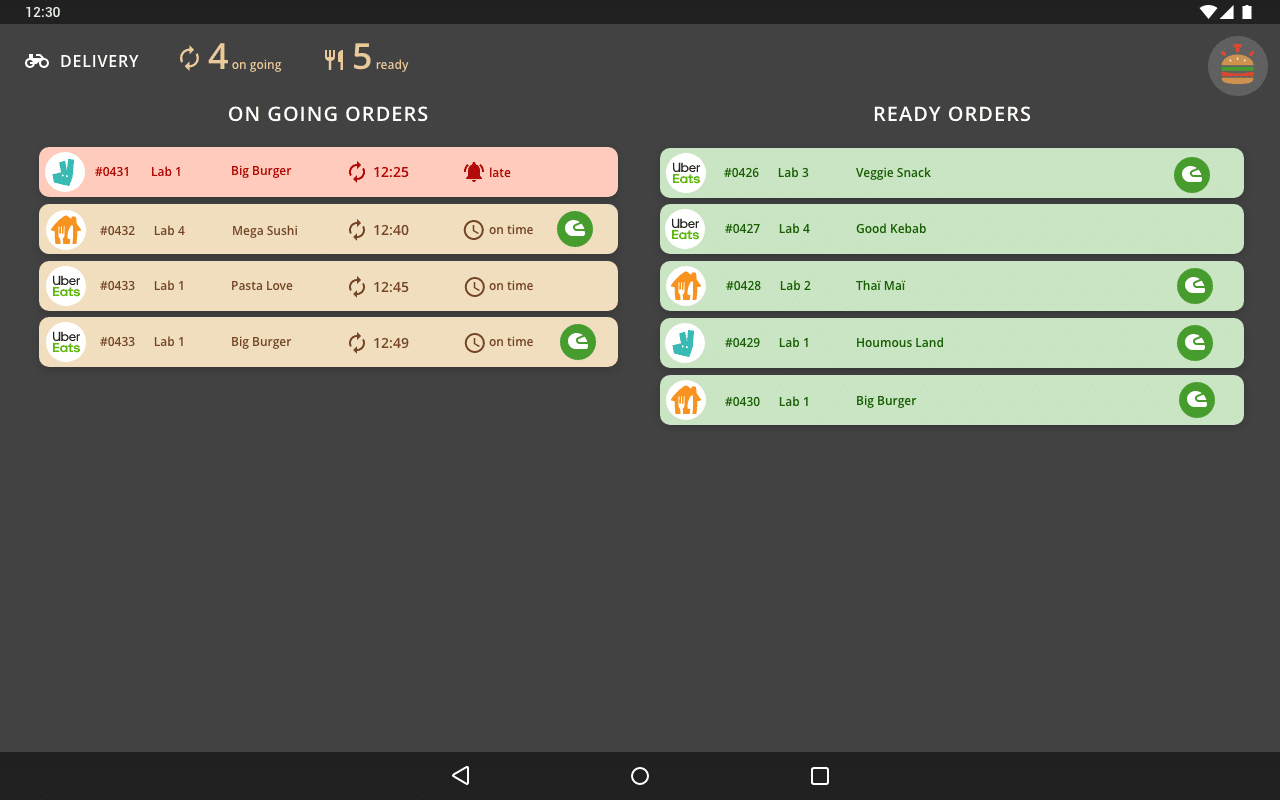Click on time status of 12:40 order

(x=511, y=230)
